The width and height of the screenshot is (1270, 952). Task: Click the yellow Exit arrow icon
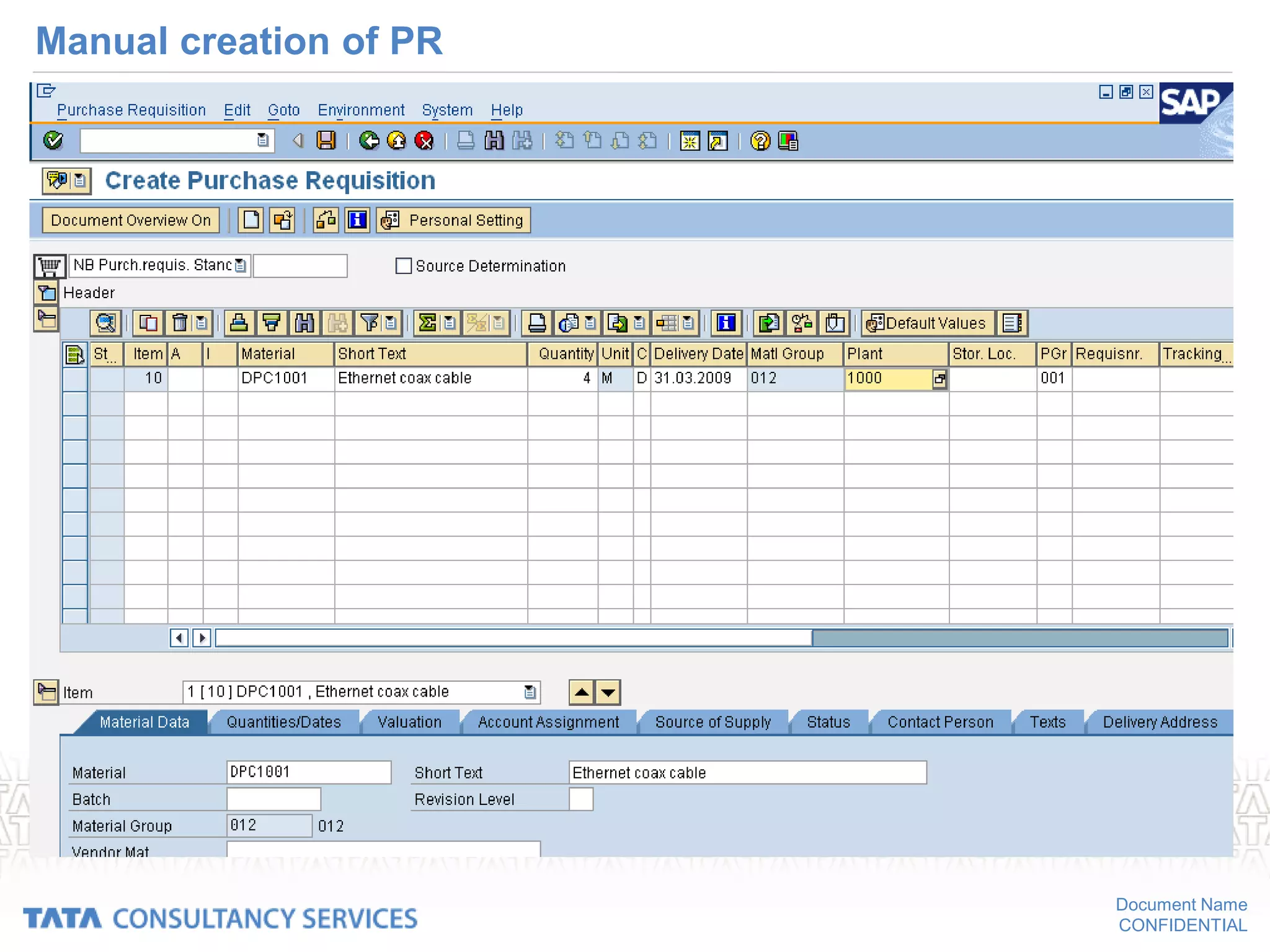pyautogui.click(x=397, y=141)
